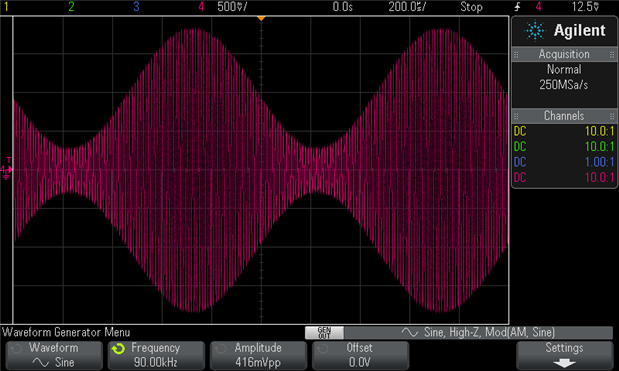Click the magenta channel 4 DC row

tap(564, 177)
